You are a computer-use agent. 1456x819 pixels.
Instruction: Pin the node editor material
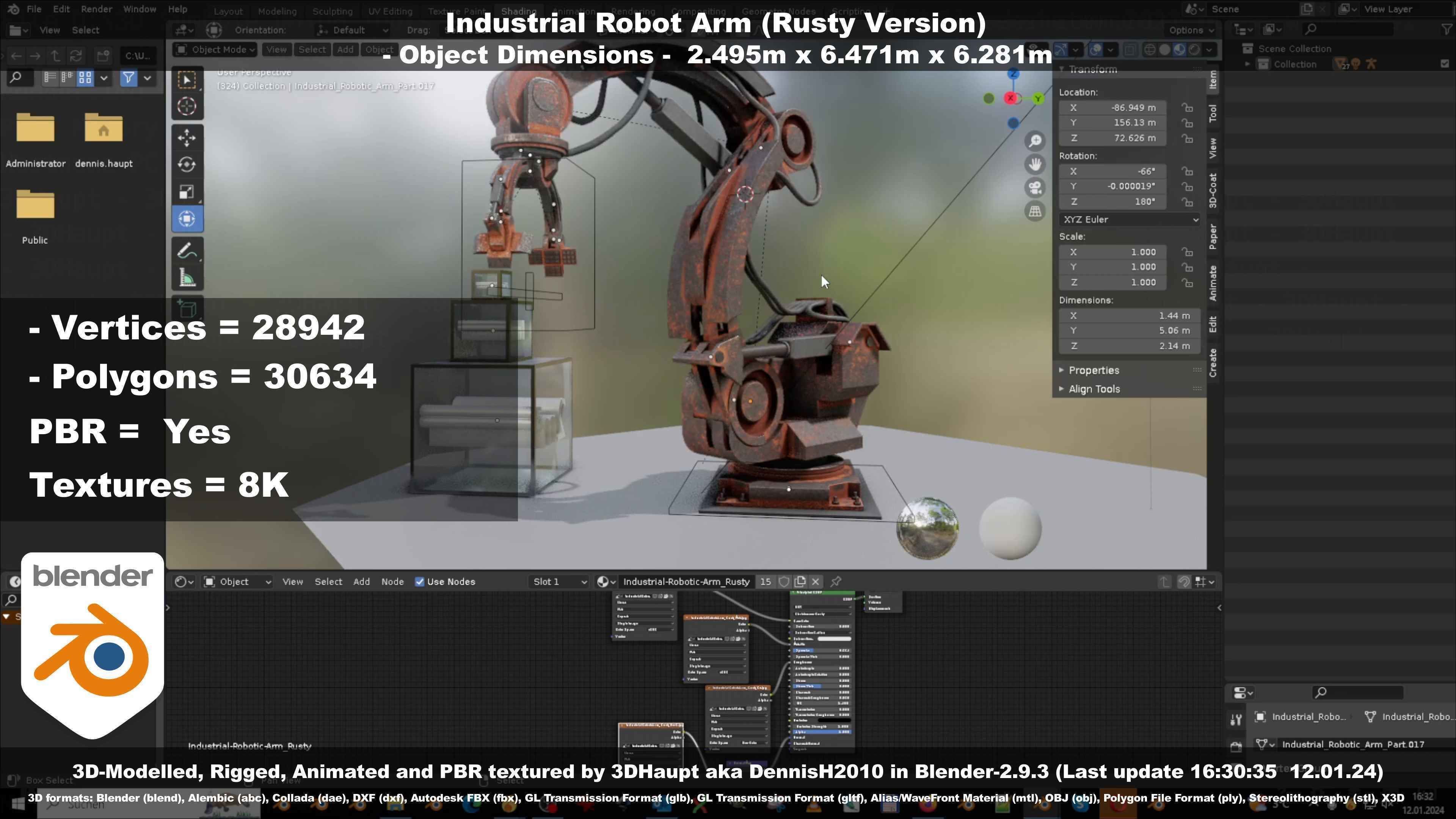[835, 582]
